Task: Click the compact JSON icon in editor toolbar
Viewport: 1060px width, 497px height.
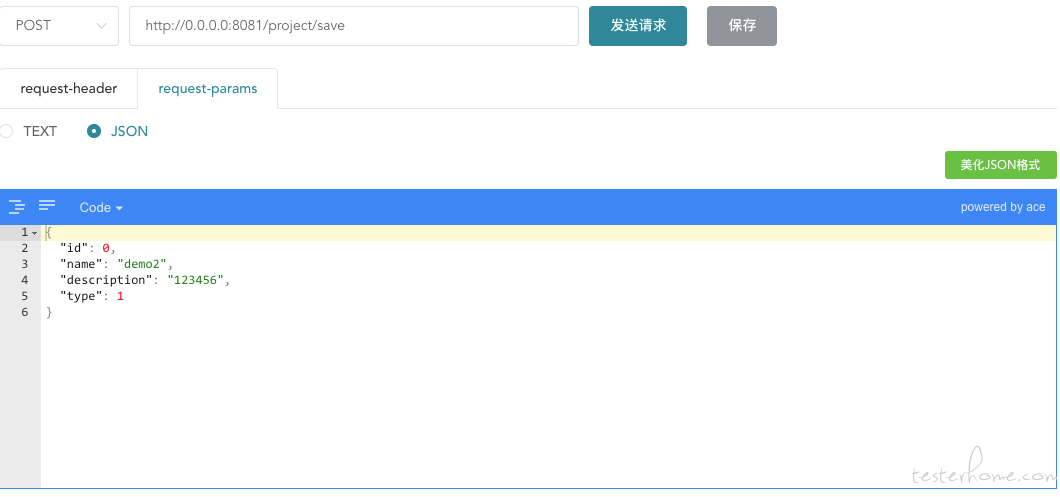Action: (x=47, y=206)
